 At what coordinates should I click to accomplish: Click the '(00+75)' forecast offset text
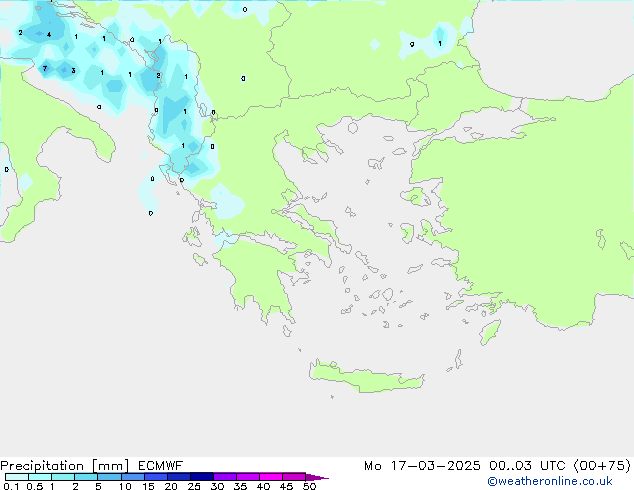click(602, 466)
